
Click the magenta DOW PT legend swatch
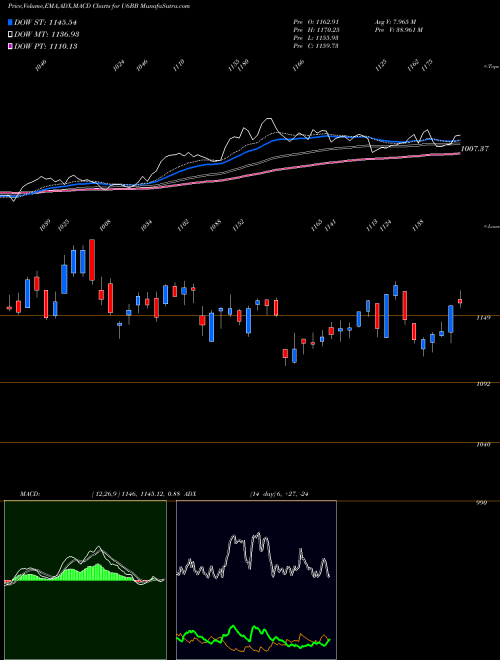10,46
